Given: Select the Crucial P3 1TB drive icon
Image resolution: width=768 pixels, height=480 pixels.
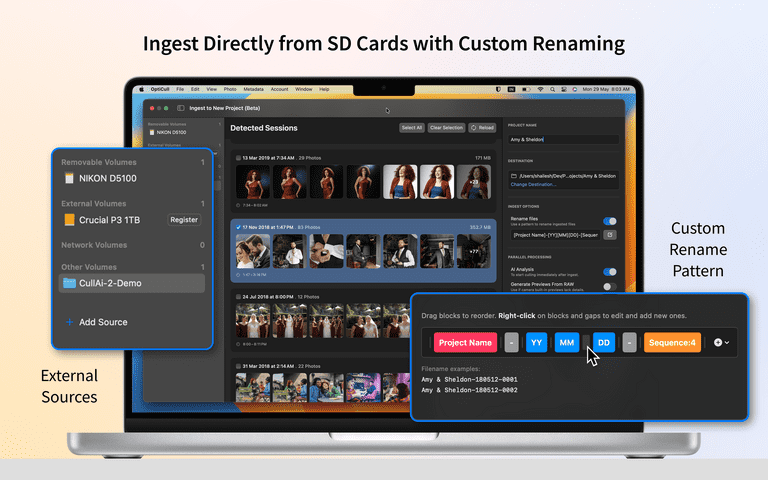Looking at the screenshot, I should pos(70,220).
